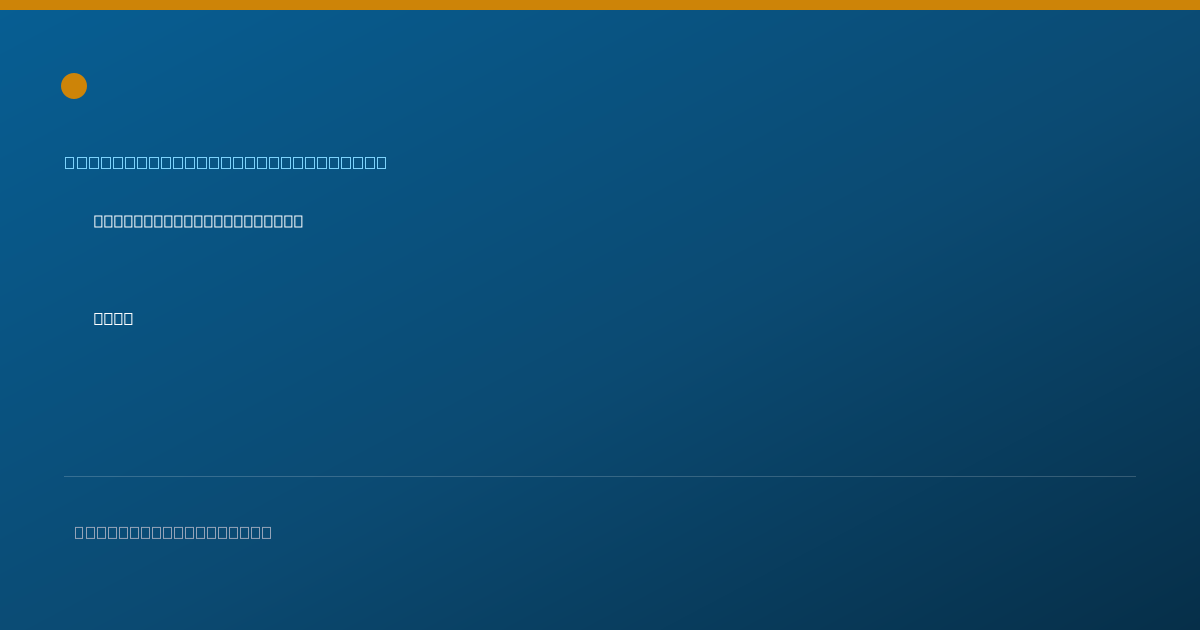Click the middle of the gray footer text
Viewport: 1200px width, 630px height.
tap(173, 532)
